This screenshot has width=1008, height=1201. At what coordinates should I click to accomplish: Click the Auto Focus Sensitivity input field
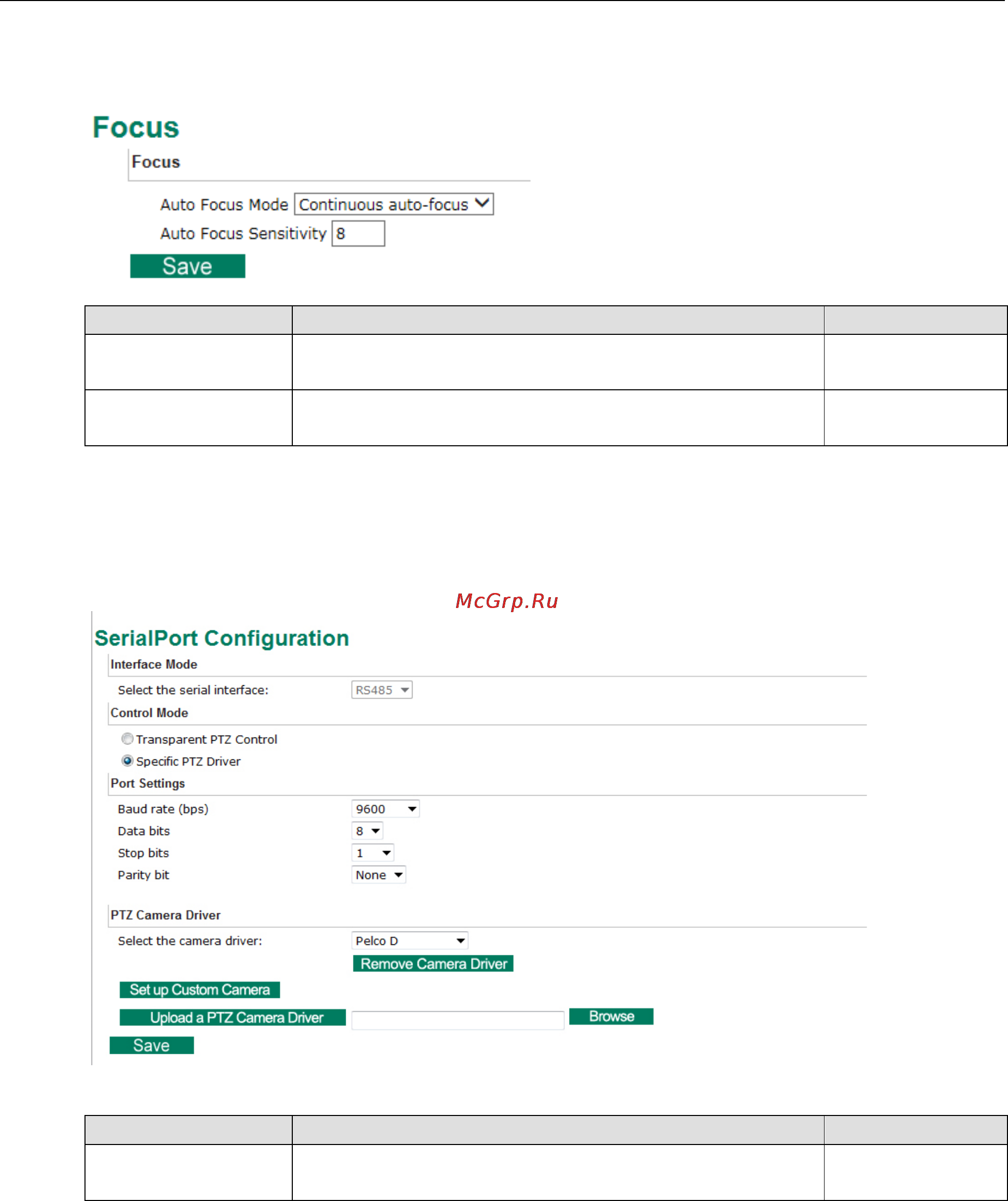(x=358, y=233)
